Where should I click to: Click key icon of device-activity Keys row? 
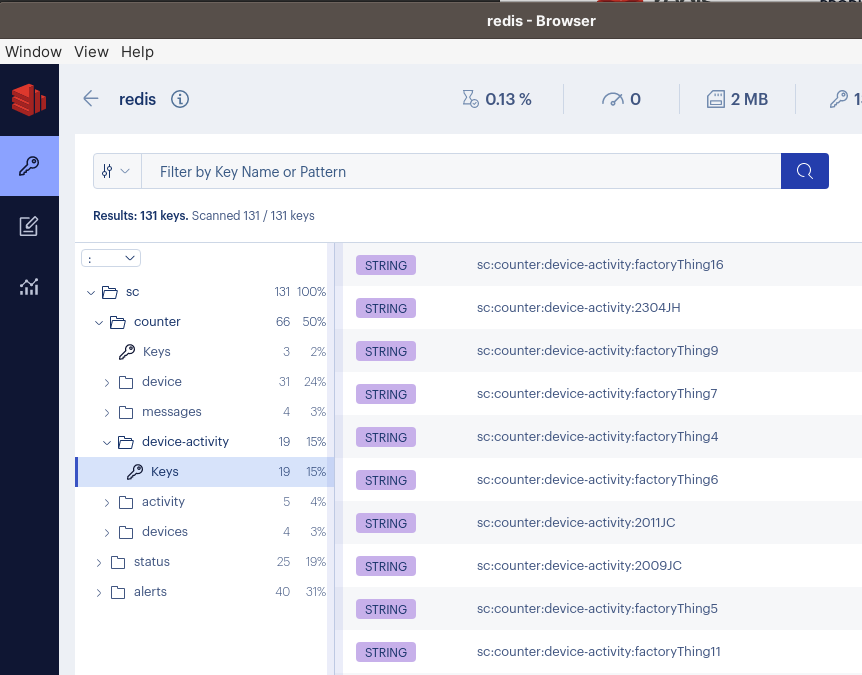tap(135, 472)
